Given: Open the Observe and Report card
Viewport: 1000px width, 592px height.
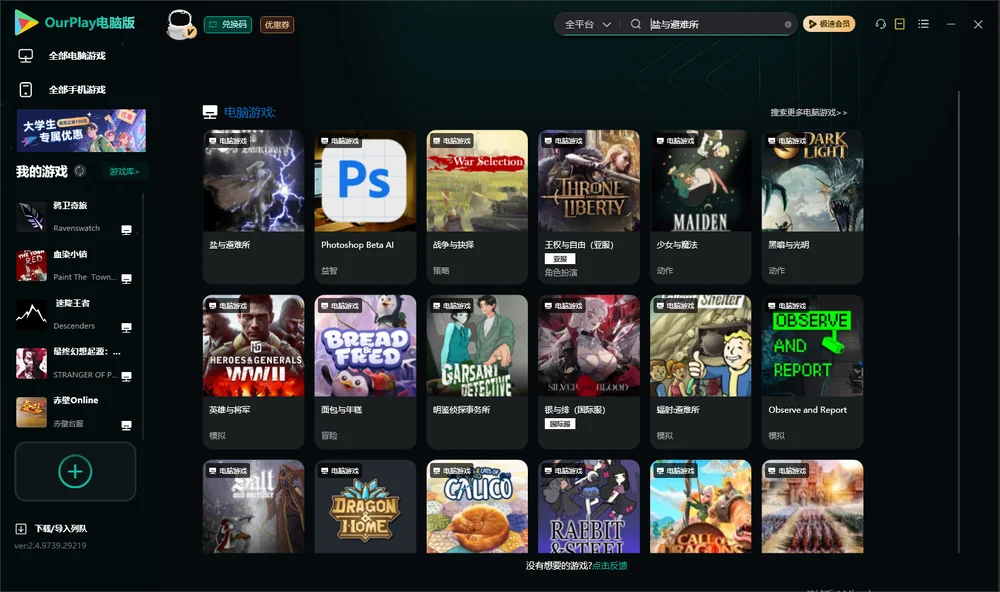Looking at the screenshot, I should [812, 371].
